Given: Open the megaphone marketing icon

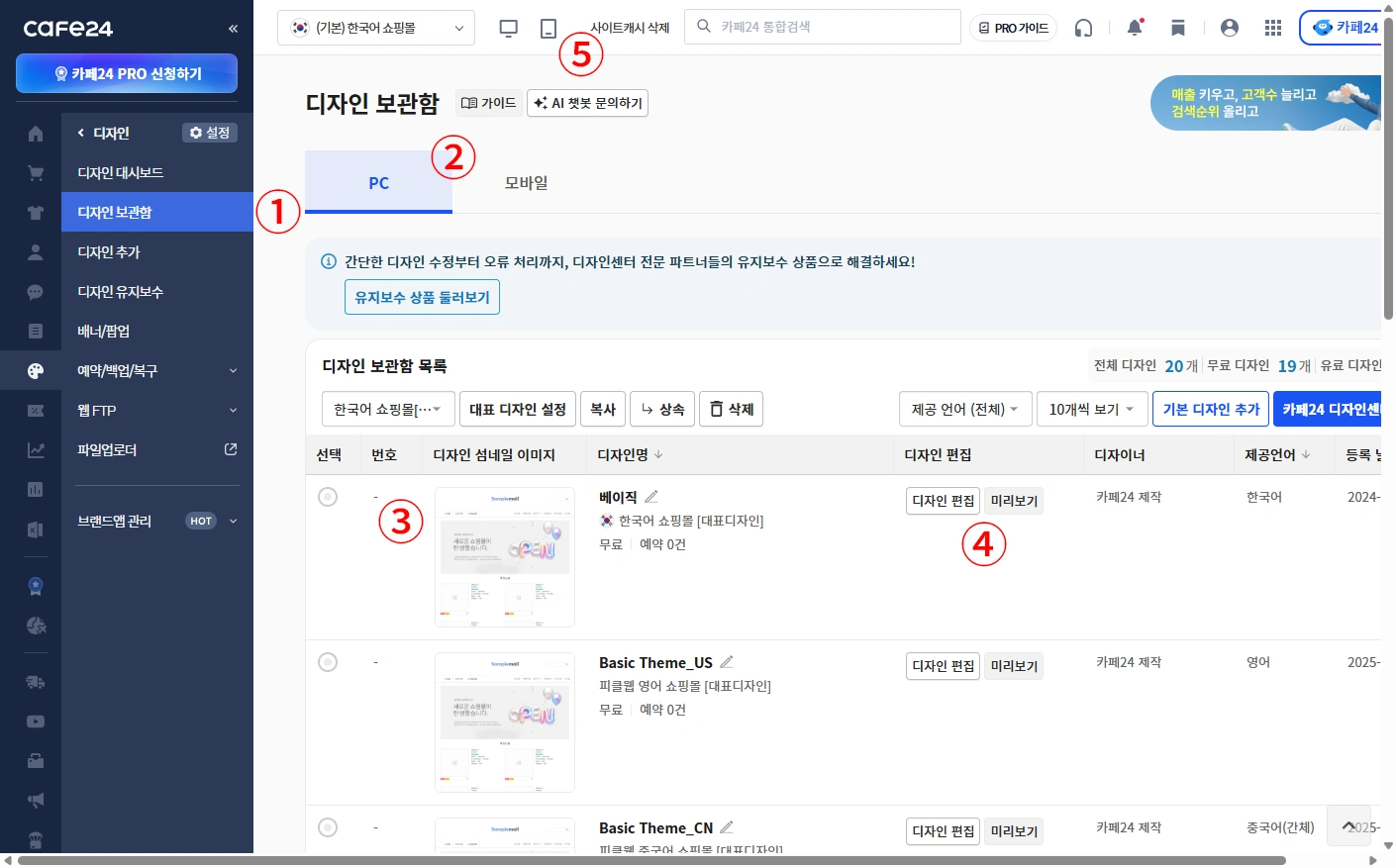Looking at the screenshot, I should 36,801.
